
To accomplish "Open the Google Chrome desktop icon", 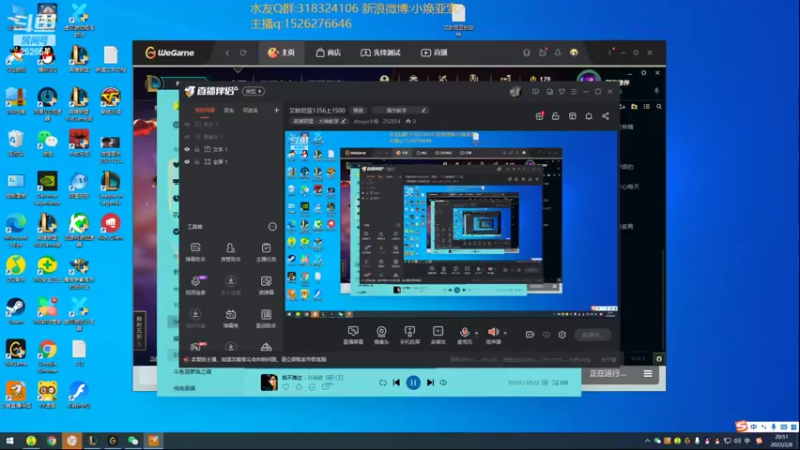I will 47,356.
